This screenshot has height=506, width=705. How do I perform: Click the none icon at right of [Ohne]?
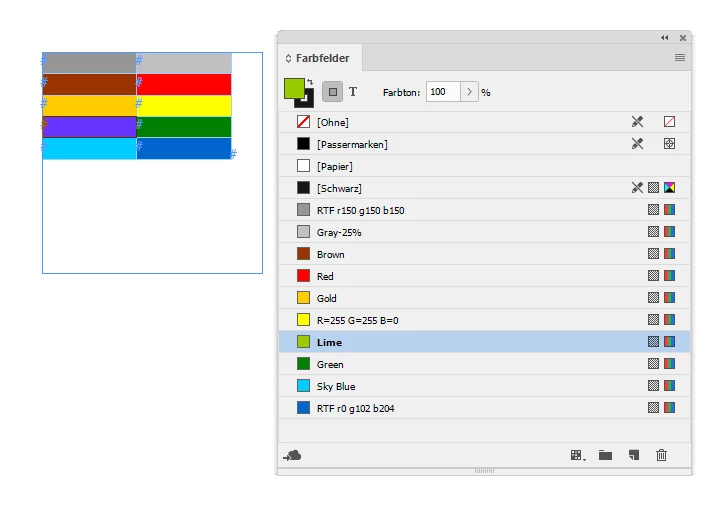point(669,121)
